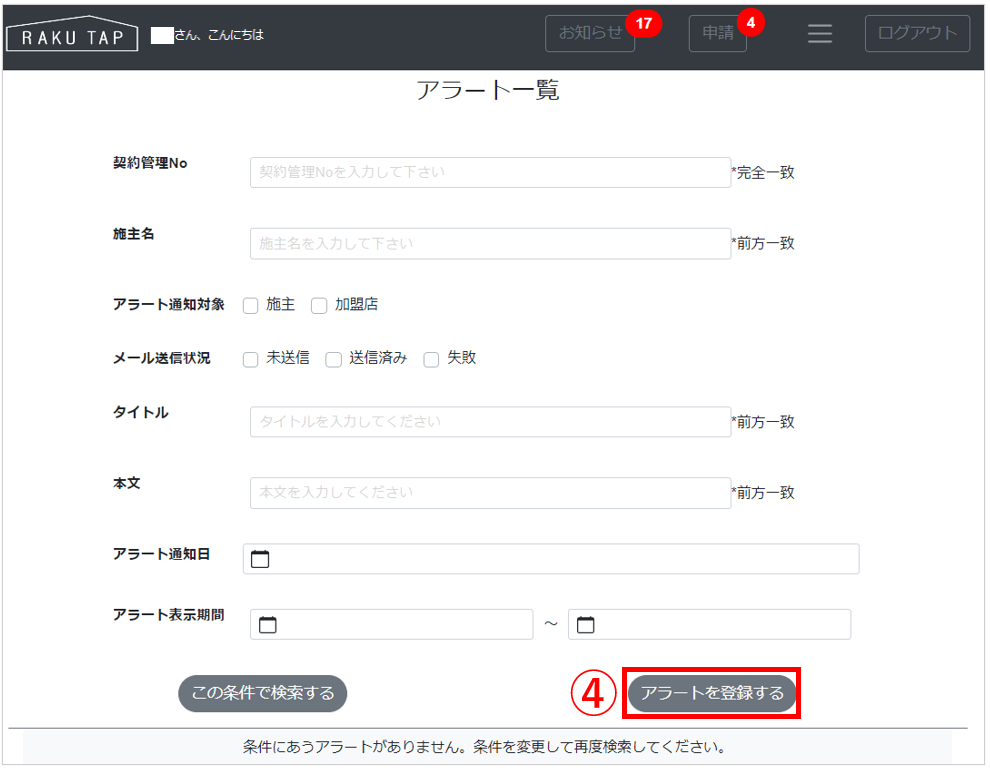The image size is (990, 775).
Task: Click the さん、こんにちは greeting text
Action: click(x=218, y=35)
